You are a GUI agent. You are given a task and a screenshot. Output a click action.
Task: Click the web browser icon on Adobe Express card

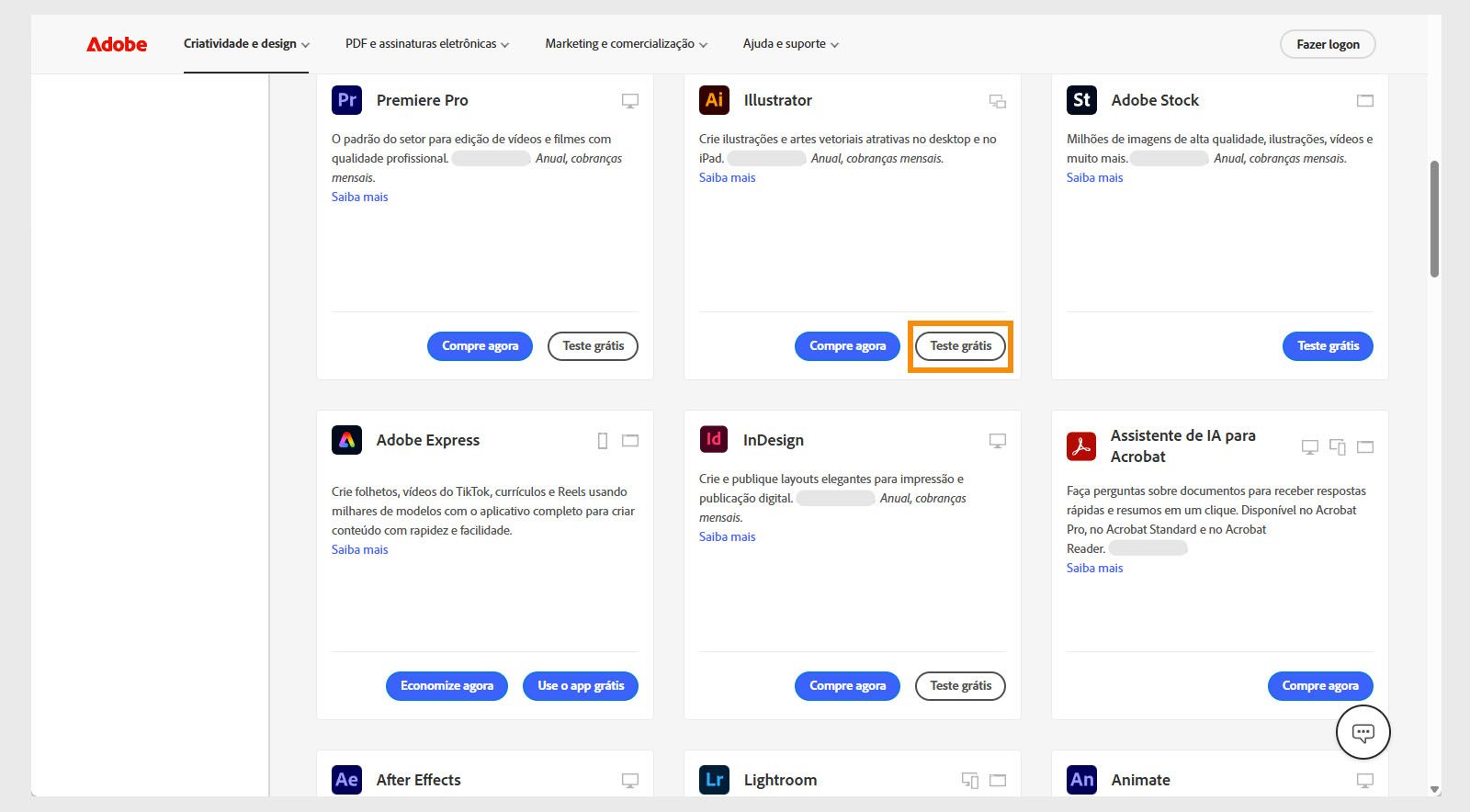click(x=630, y=441)
